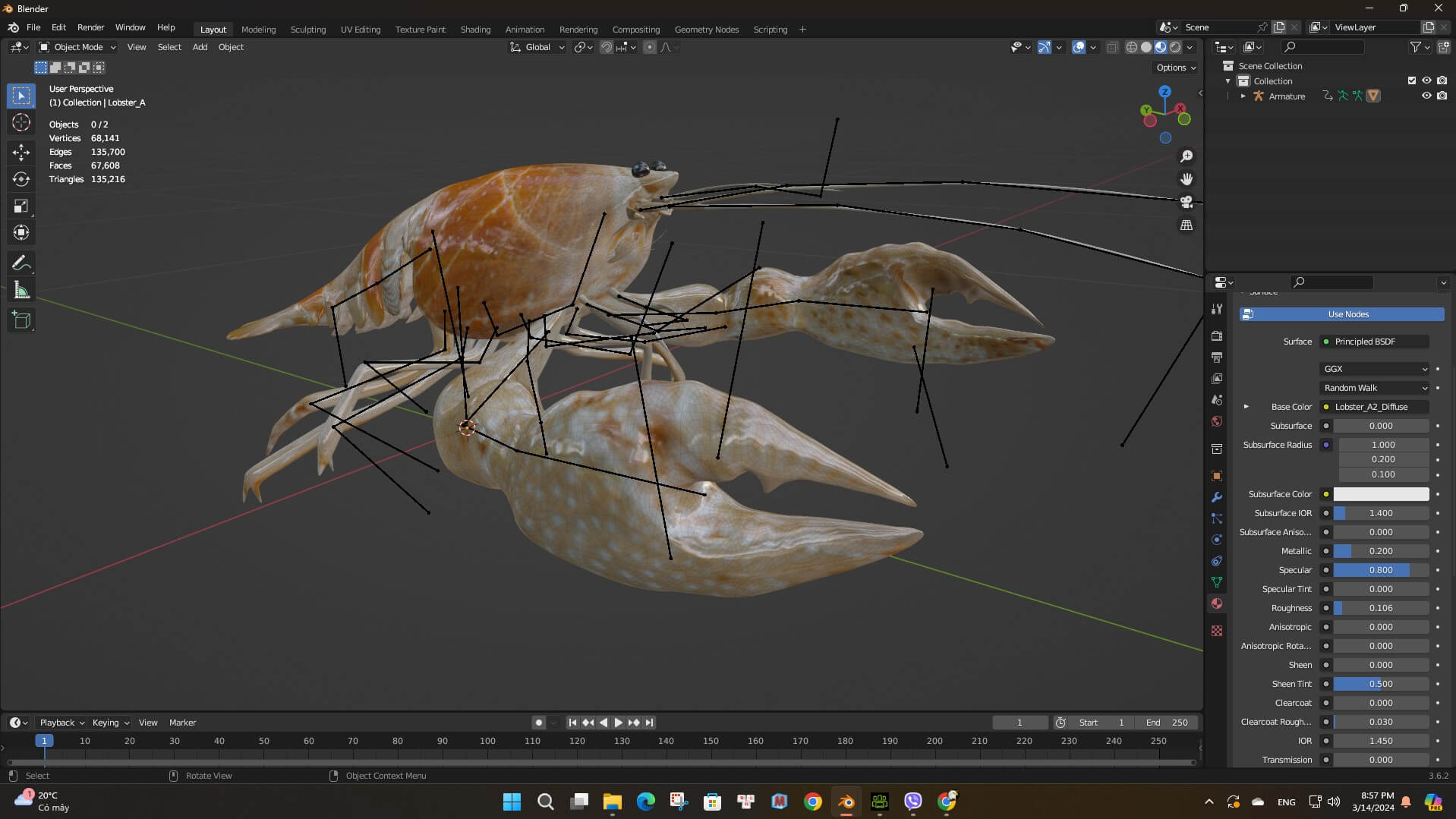Select the Measure tool
This screenshot has height=819, width=1456.
click(x=21, y=290)
